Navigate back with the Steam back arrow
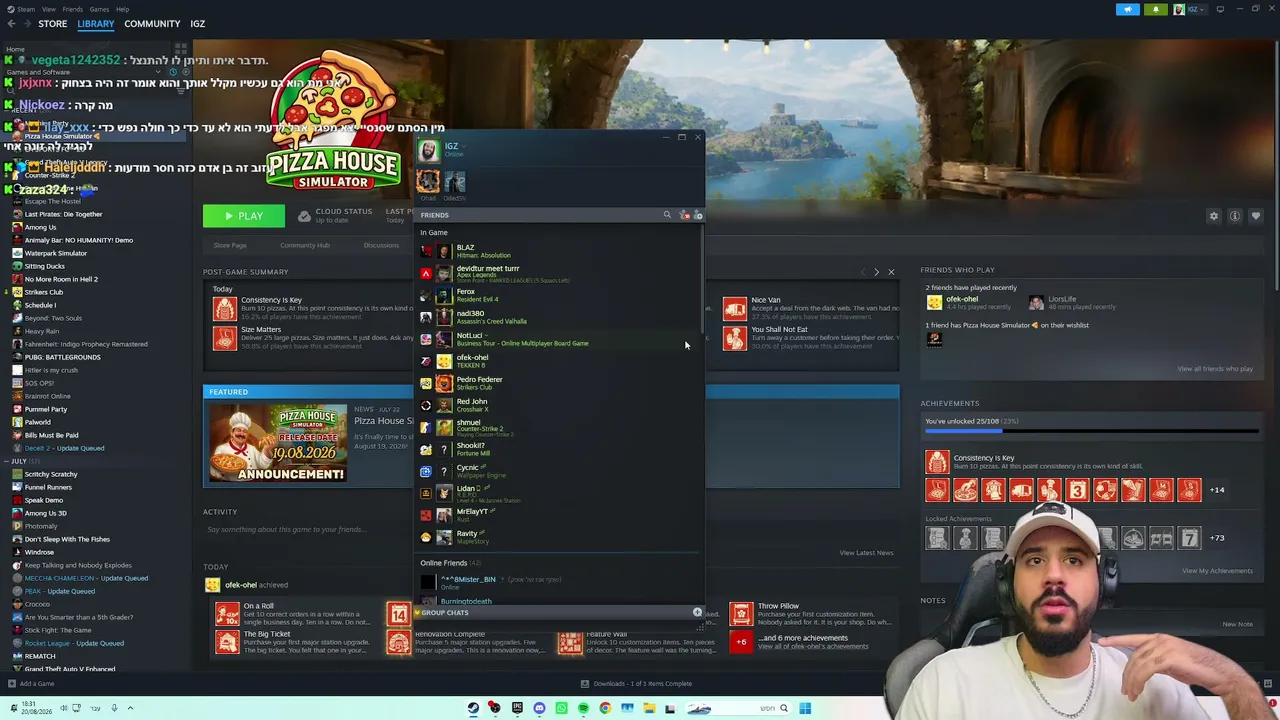 pyautogui.click(x=10, y=24)
